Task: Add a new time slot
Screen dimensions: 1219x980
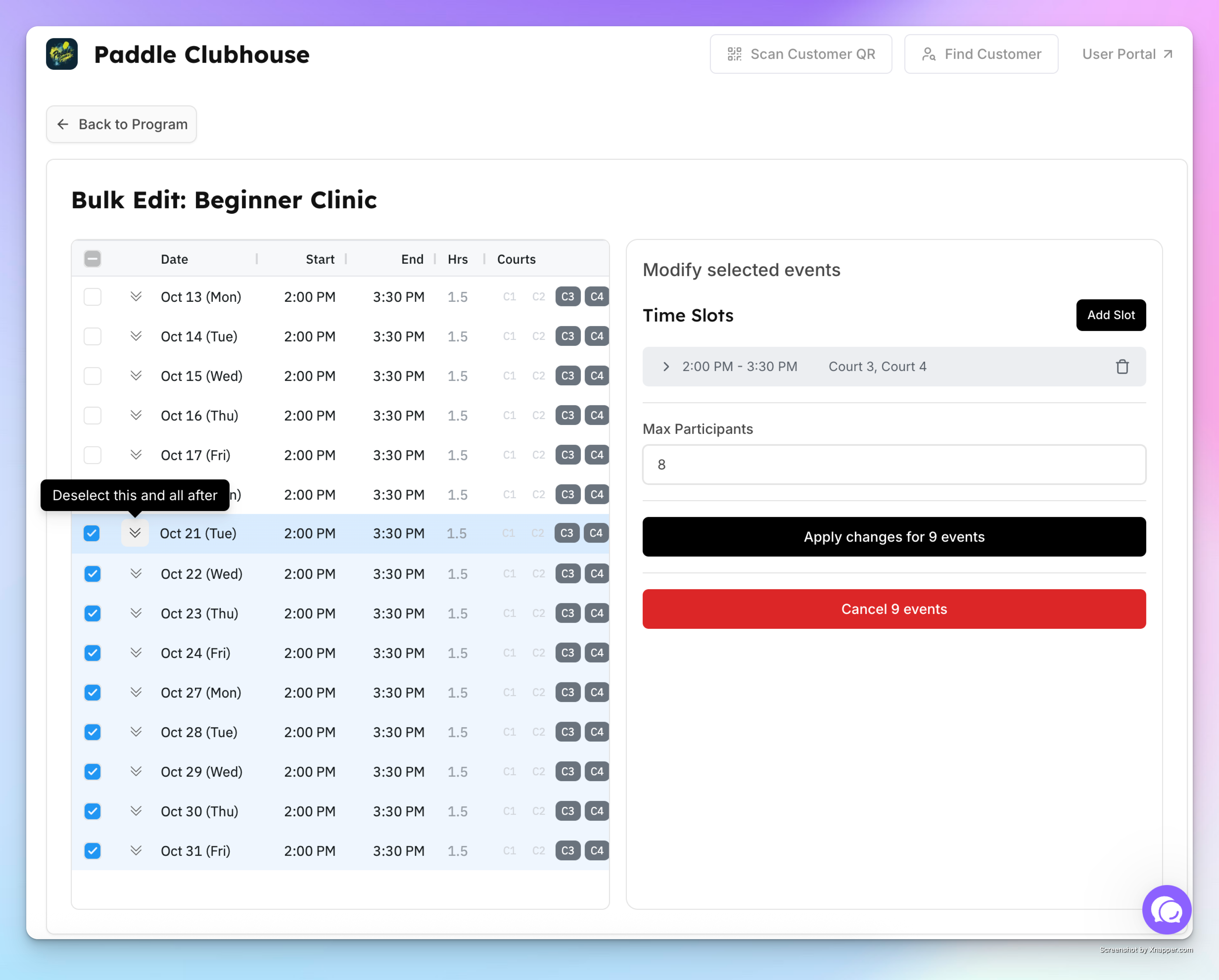Action: [x=1111, y=315]
